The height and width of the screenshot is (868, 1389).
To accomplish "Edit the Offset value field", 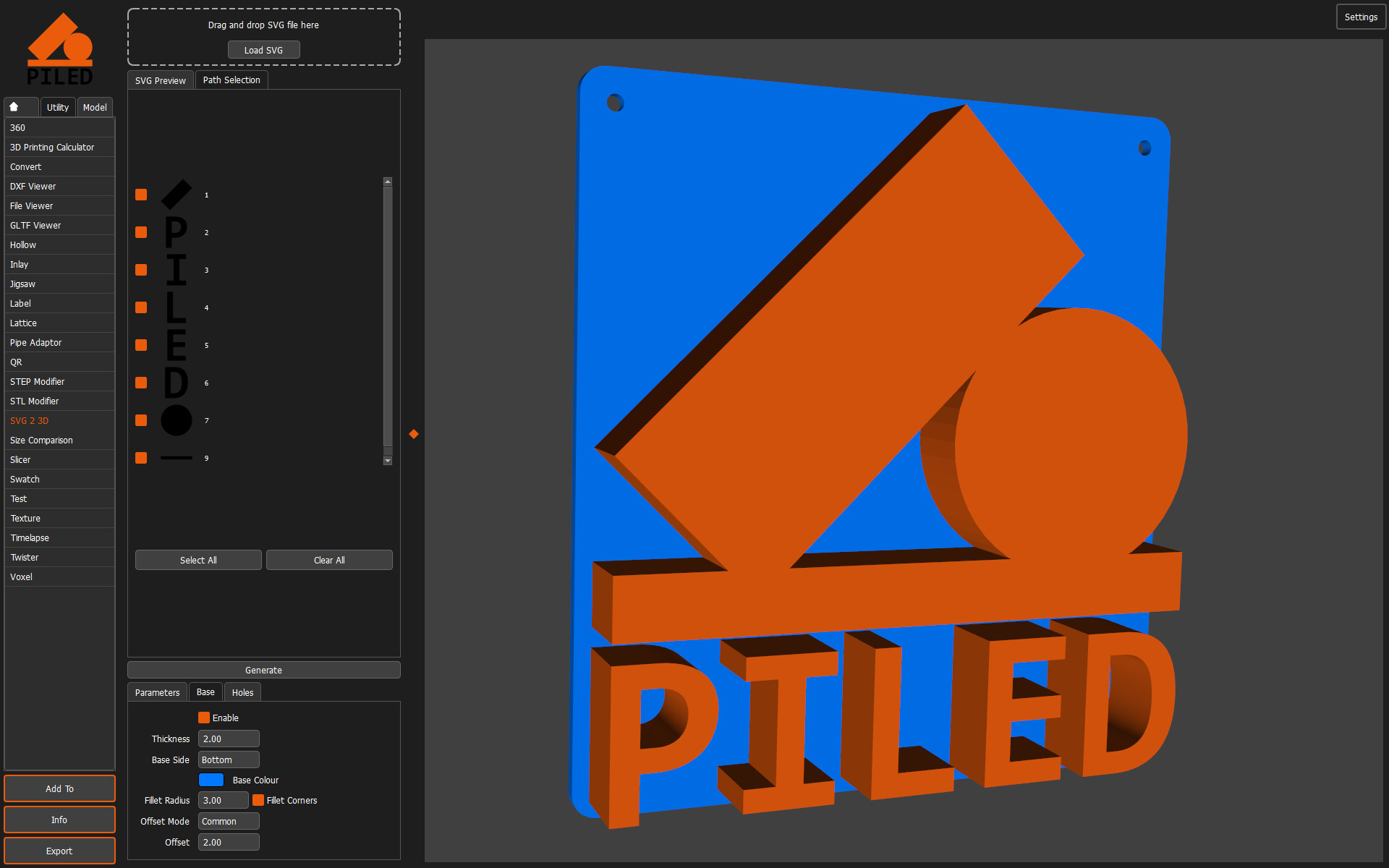I will pyautogui.click(x=229, y=842).
